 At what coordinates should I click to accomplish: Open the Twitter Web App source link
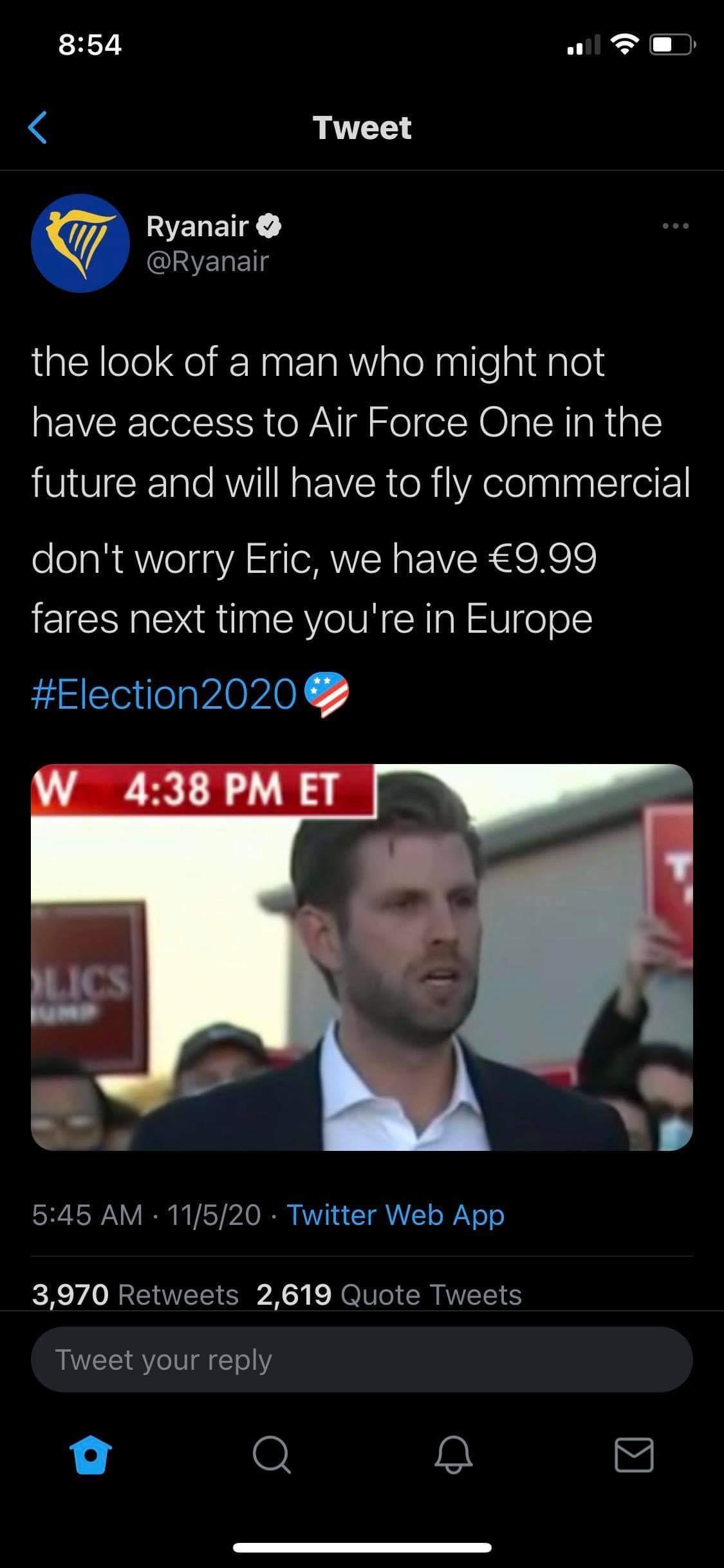395,1215
